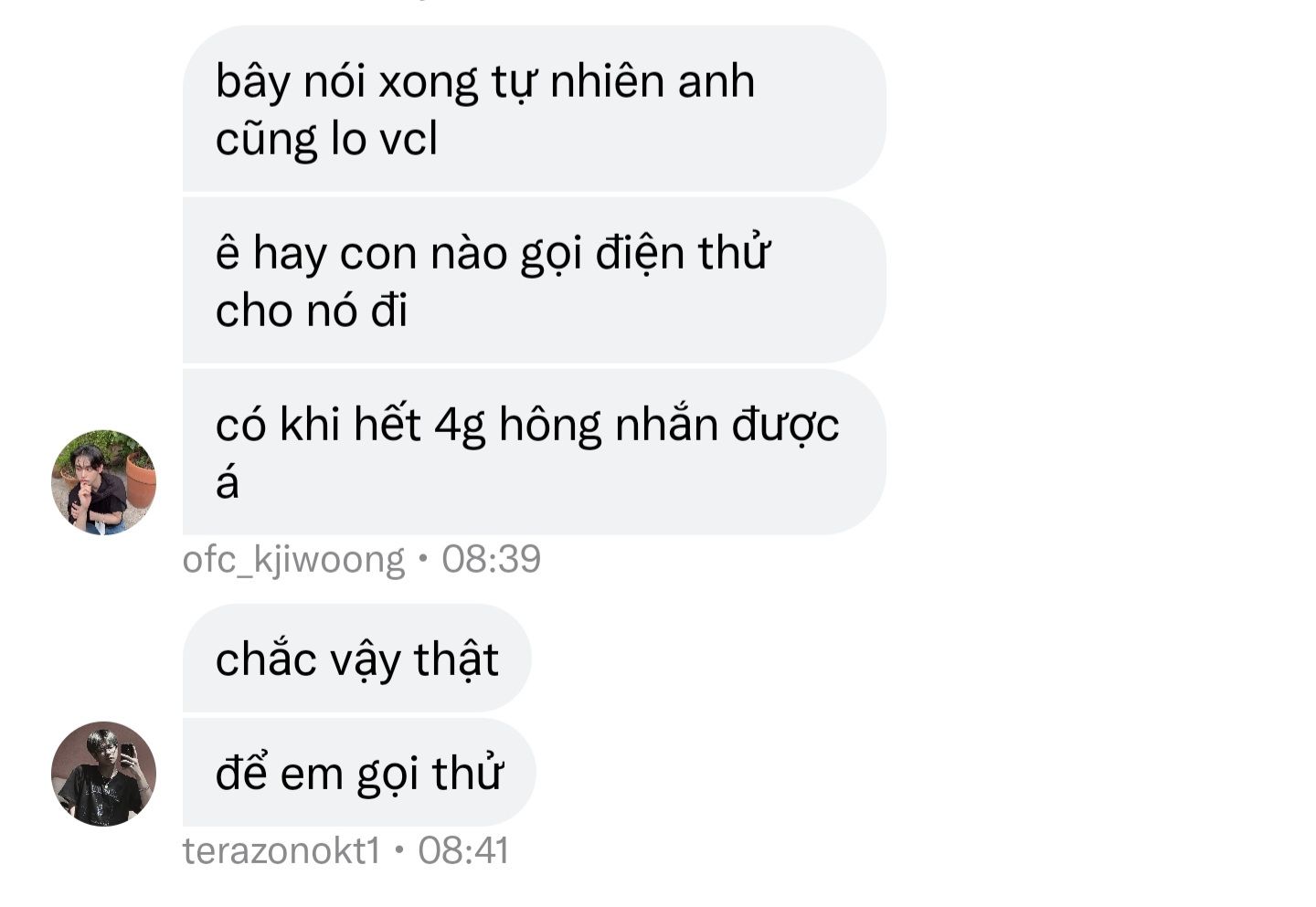Image resolution: width=1316 pixels, height=907 pixels.
Task: Click the text 'cho nó đi' in second message
Action: coord(312,311)
